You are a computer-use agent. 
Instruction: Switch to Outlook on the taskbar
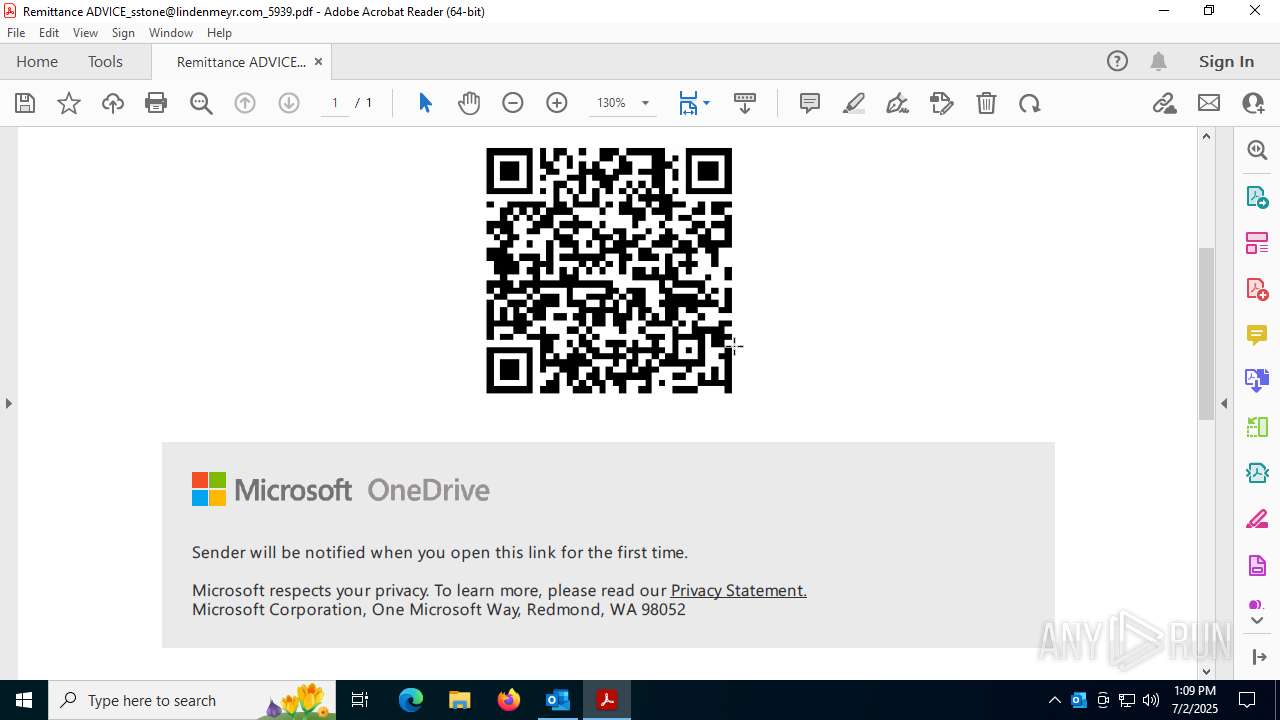[x=557, y=700]
